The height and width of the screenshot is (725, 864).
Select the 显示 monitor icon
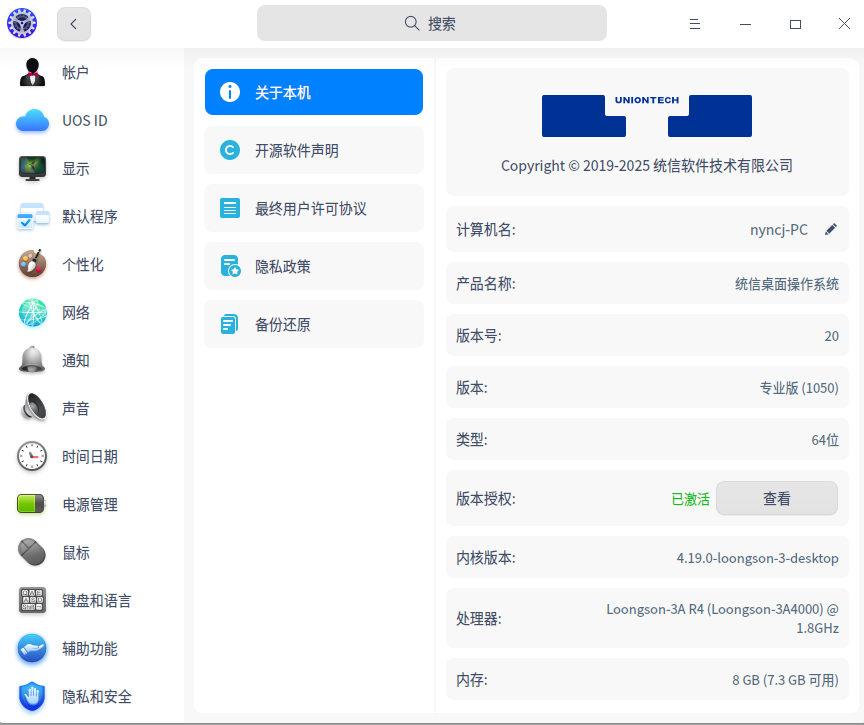(33, 168)
